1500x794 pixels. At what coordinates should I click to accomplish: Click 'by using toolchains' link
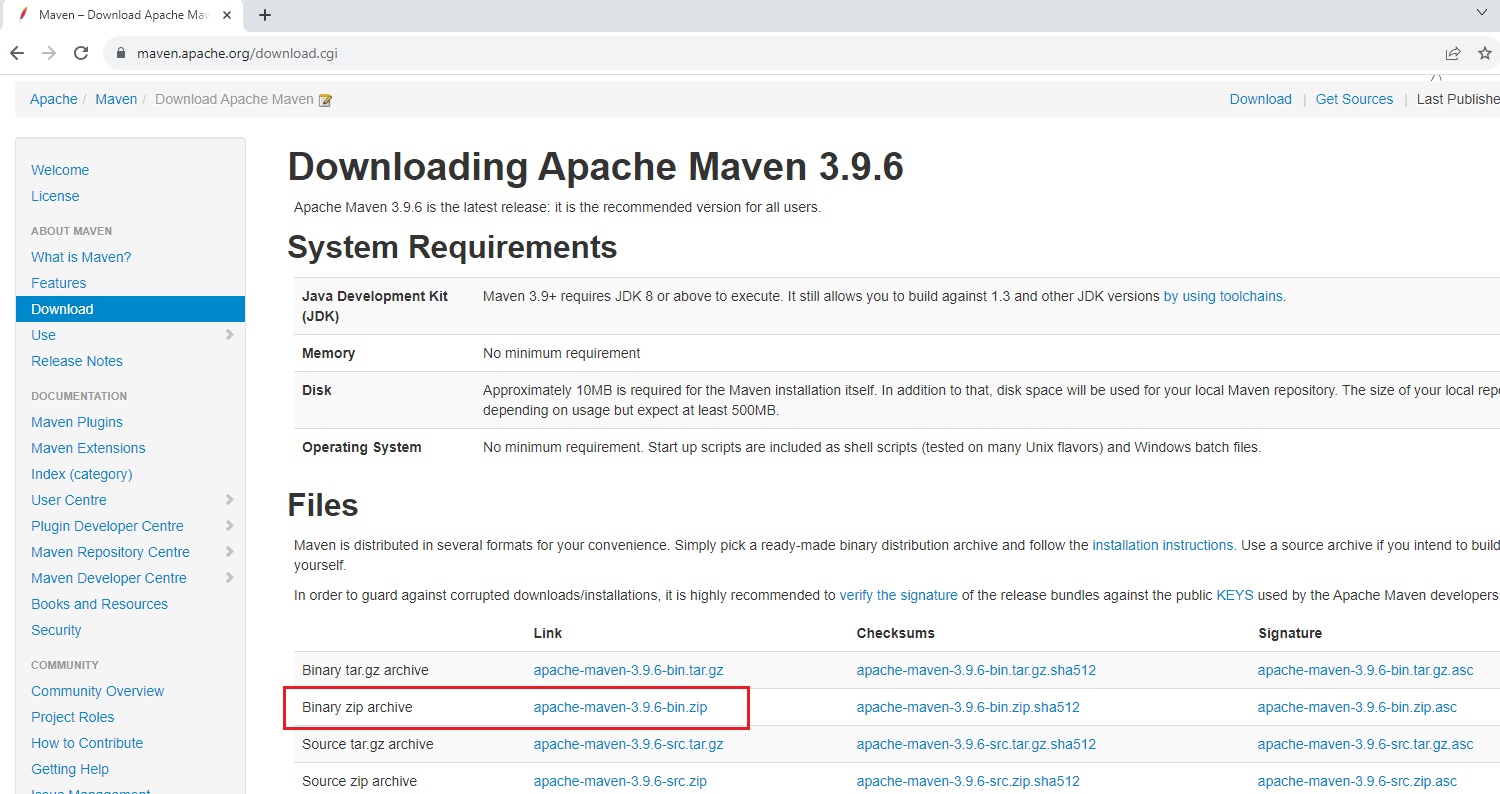pos(1222,296)
